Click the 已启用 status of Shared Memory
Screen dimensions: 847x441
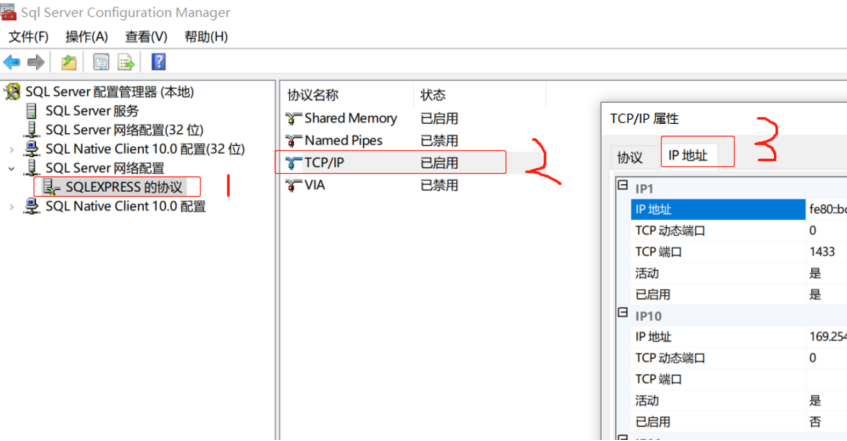[439, 118]
